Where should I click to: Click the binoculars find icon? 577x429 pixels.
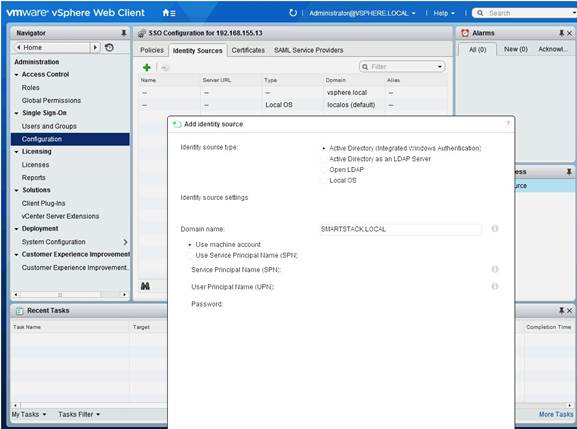145,286
